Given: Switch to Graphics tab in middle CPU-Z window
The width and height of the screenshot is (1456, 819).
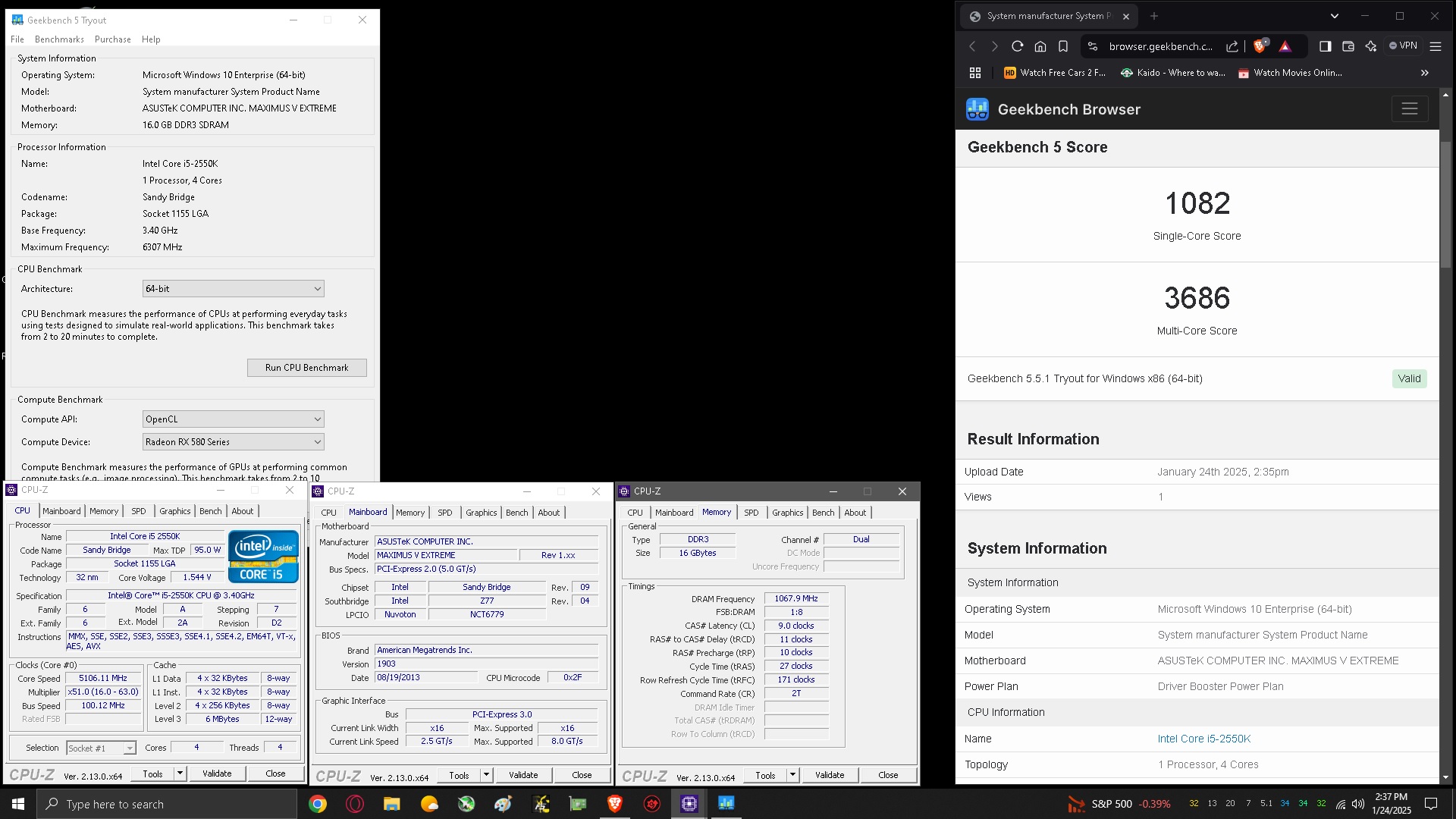Looking at the screenshot, I should pos(482,513).
